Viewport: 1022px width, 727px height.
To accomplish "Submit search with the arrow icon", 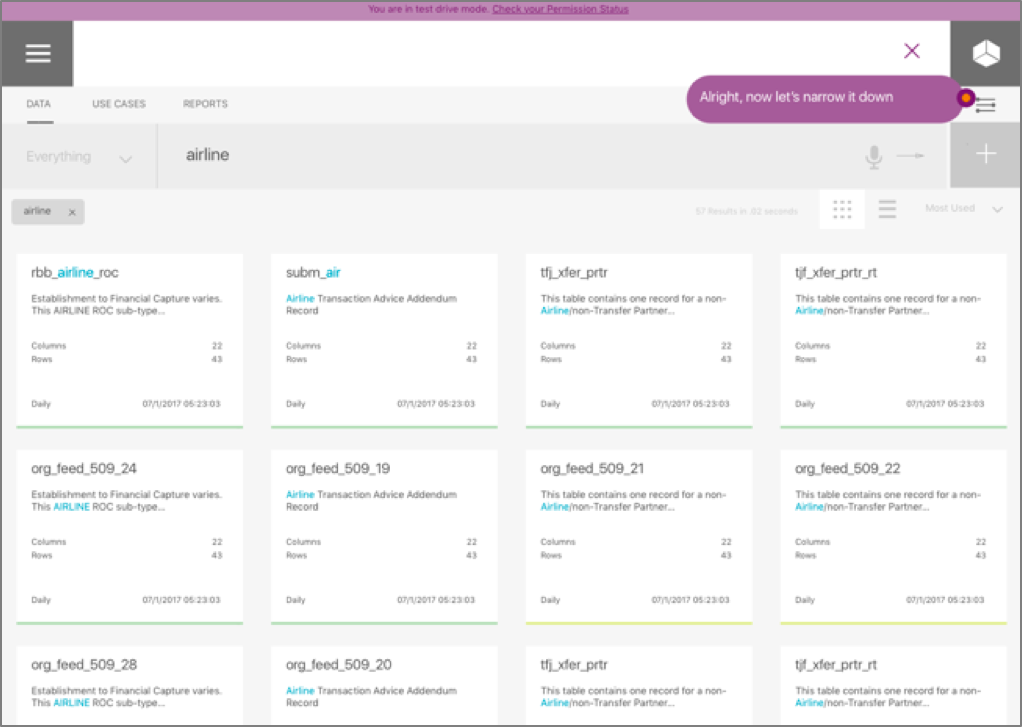I will click(911, 156).
